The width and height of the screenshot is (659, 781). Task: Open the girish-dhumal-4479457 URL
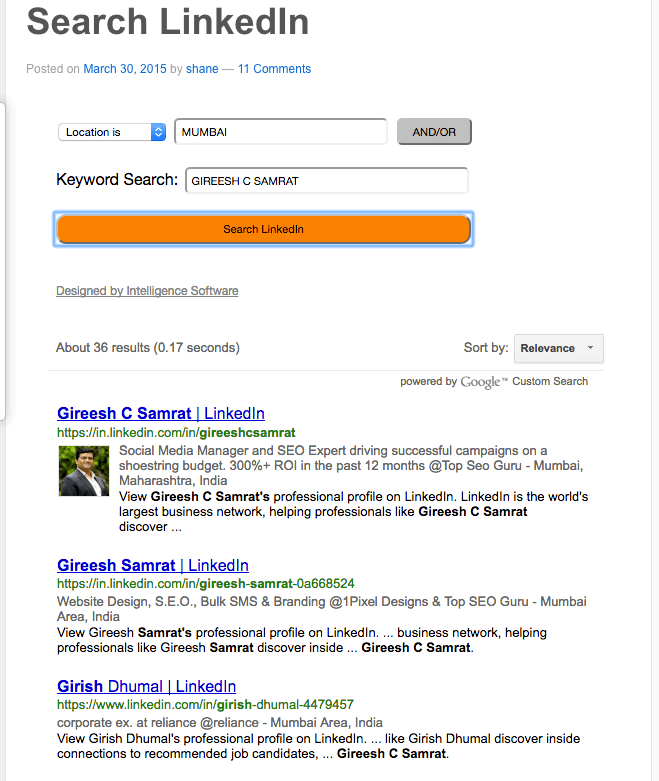pos(205,704)
